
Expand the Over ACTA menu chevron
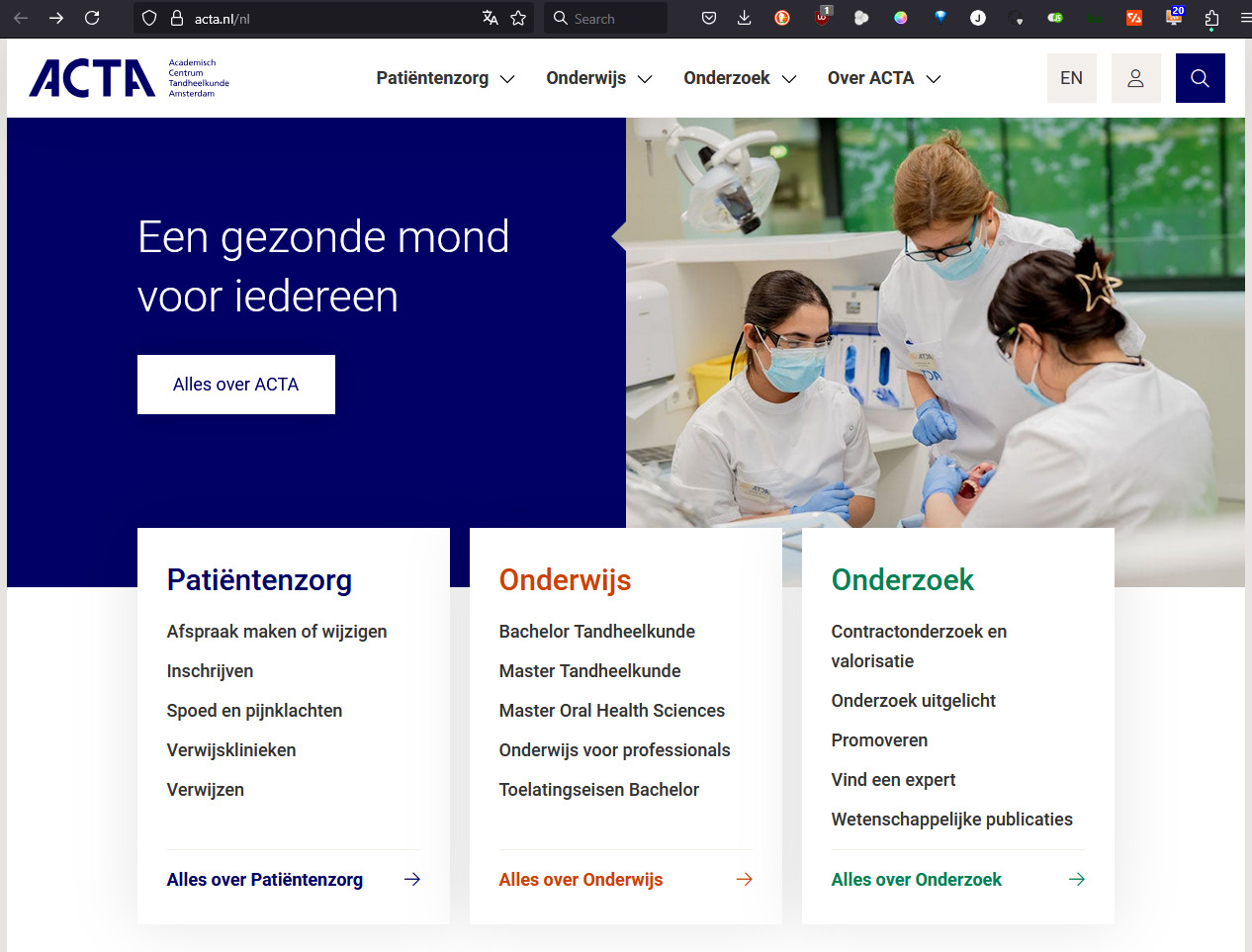point(934,79)
